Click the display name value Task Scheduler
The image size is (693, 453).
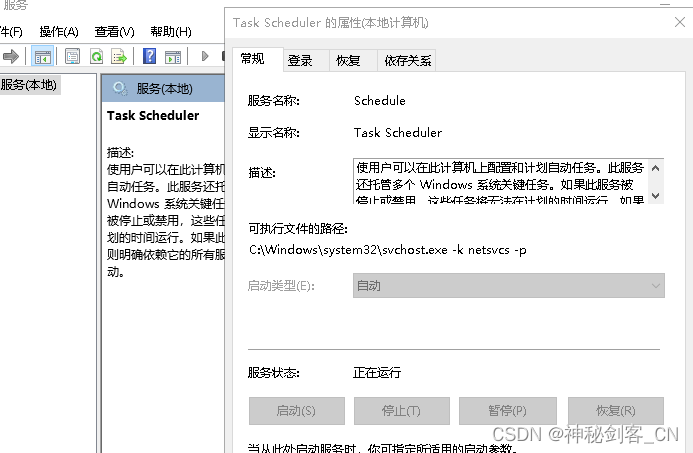point(398,133)
